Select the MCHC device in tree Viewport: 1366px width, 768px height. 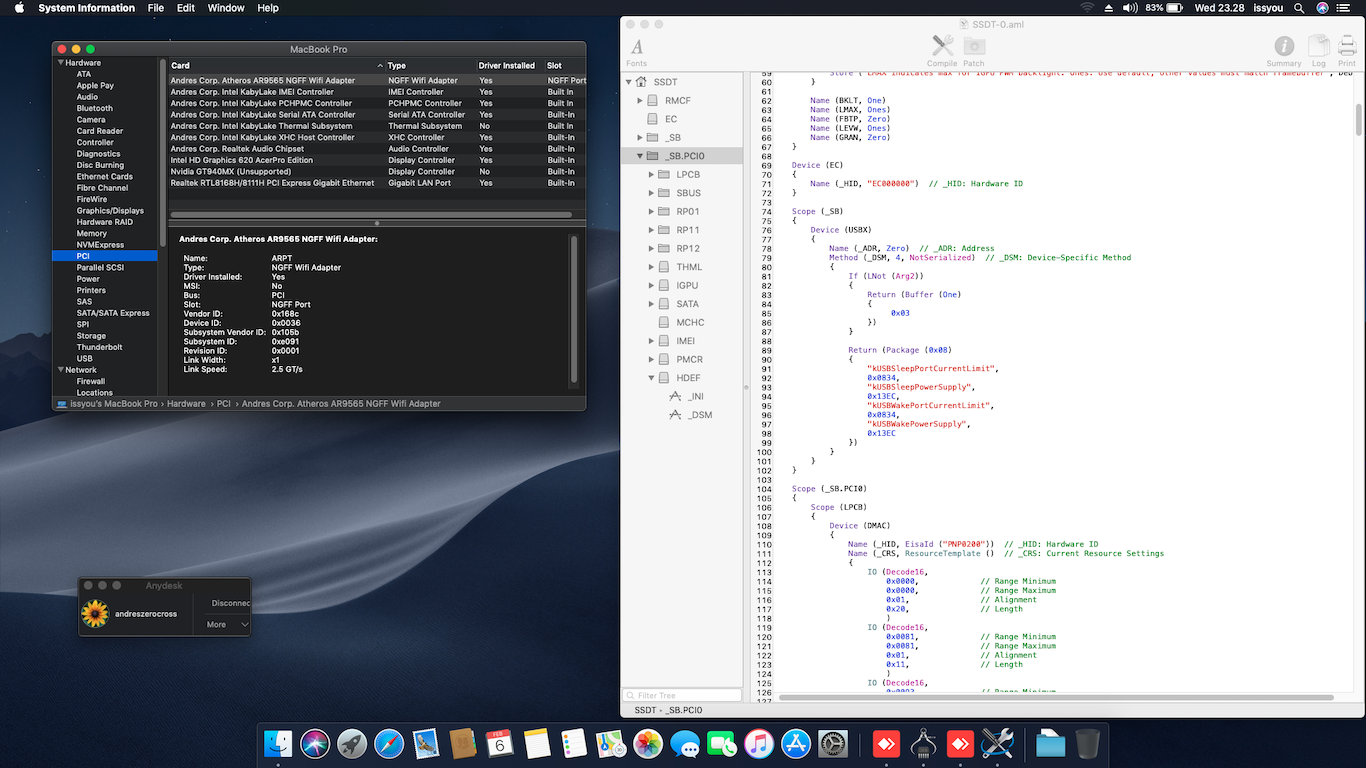point(690,322)
